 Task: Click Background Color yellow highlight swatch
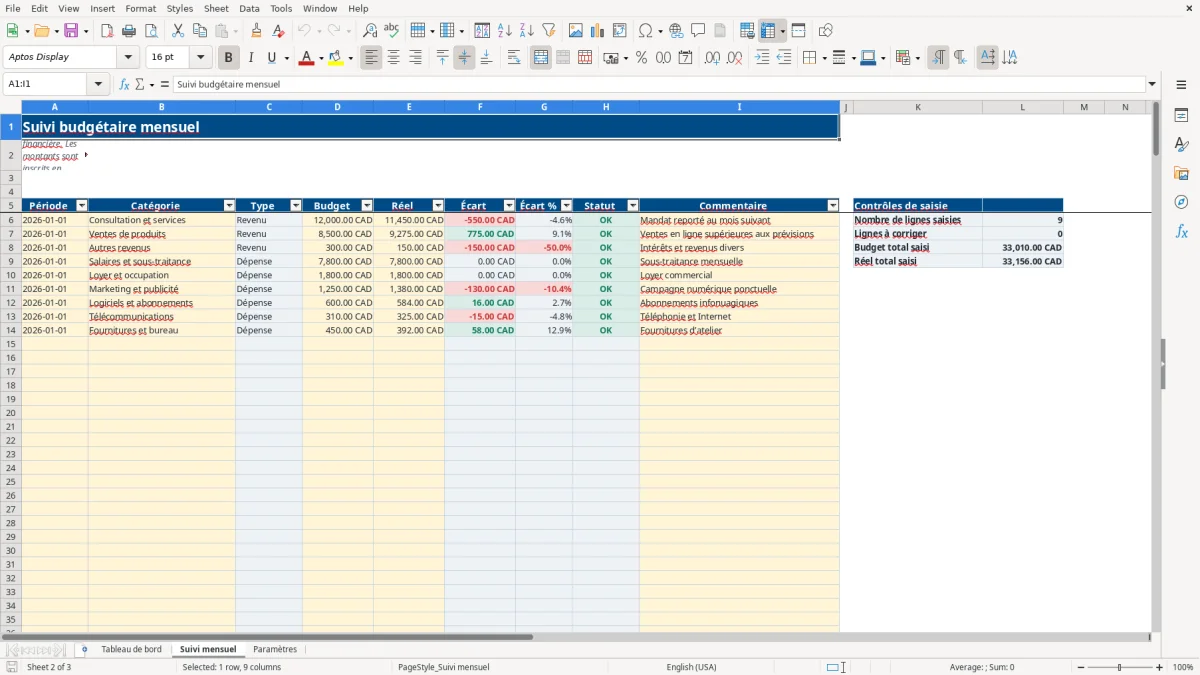tap(335, 58)
